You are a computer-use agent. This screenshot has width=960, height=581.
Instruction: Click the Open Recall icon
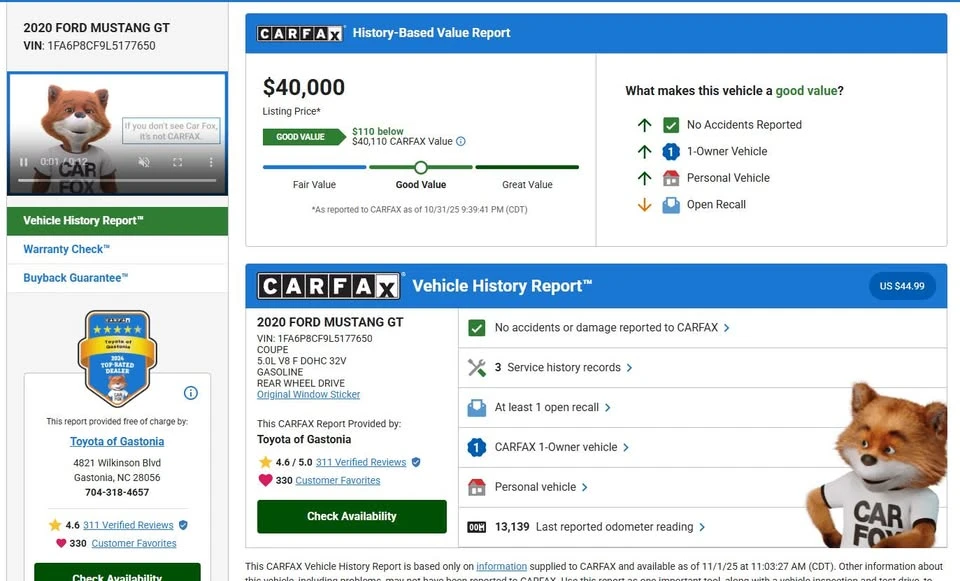[x=671, y=205]
